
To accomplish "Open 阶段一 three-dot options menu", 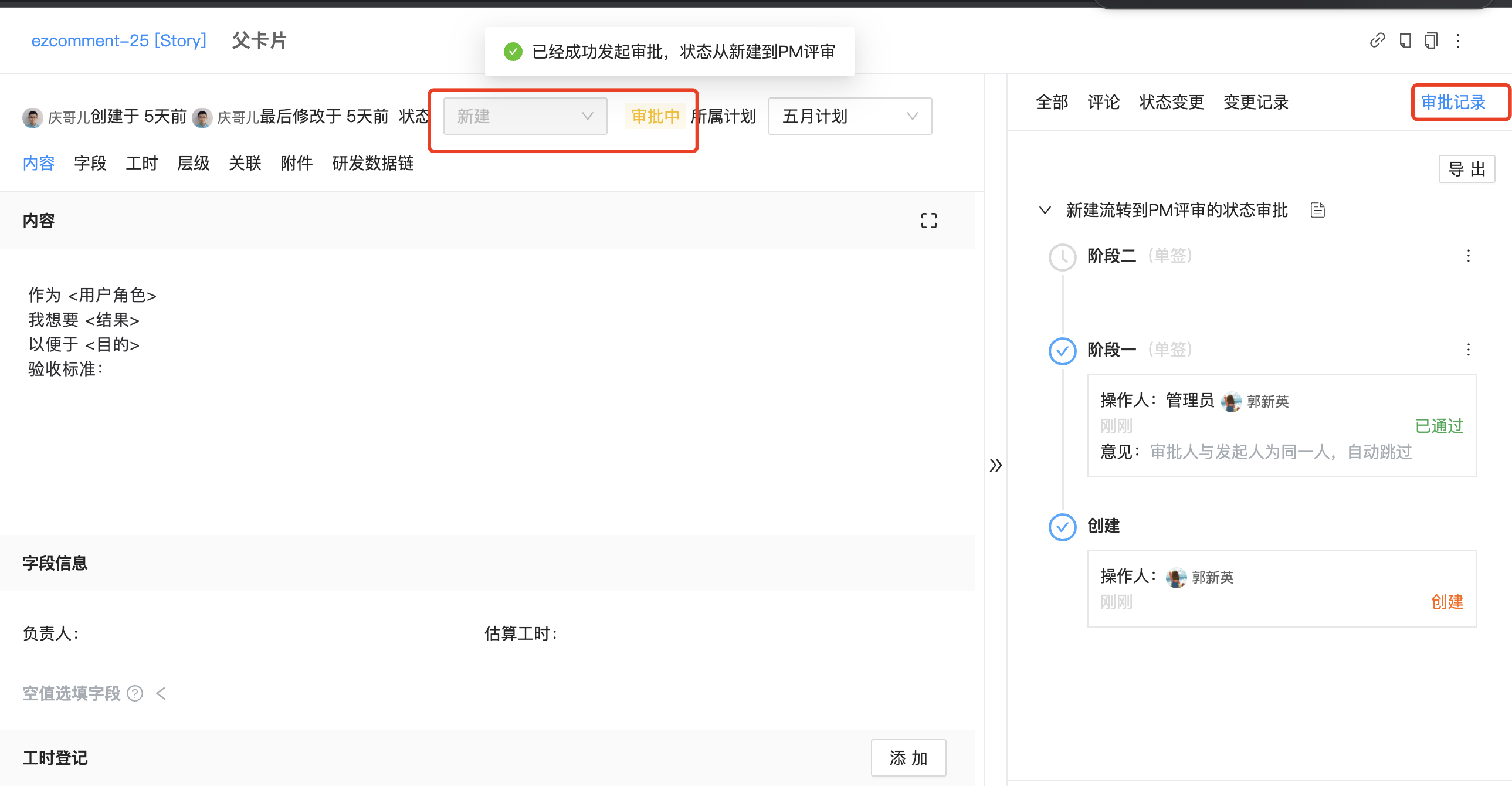I will click(x=1468, y=350).
